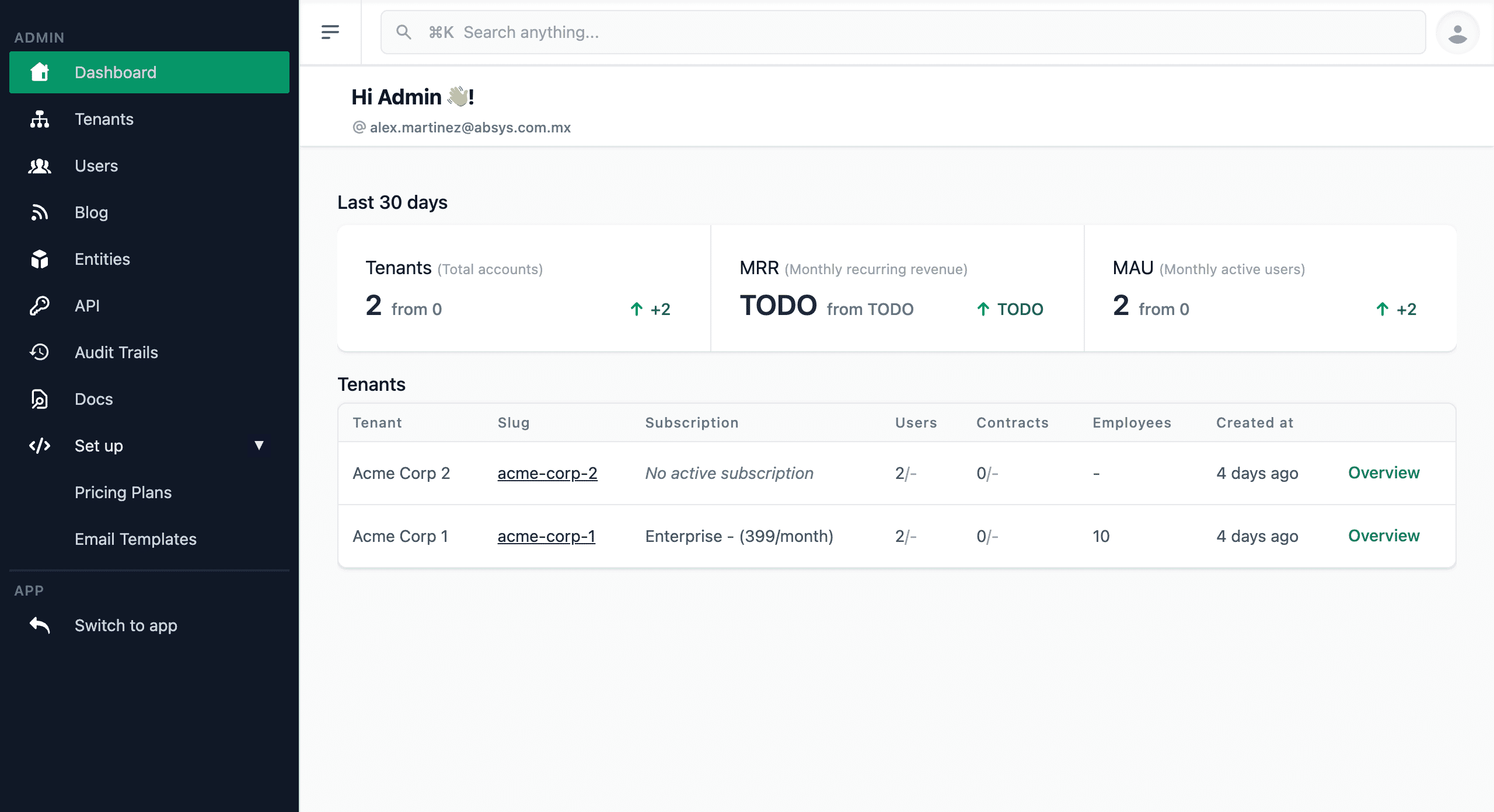
Task: Click the Employees value 10
Action: tap(1101, 536)
